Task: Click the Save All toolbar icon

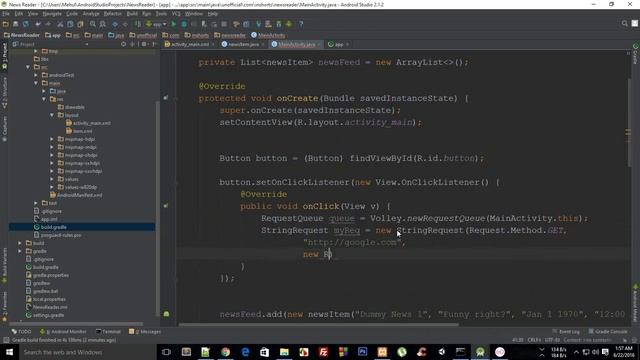Action: coord(16,24)
